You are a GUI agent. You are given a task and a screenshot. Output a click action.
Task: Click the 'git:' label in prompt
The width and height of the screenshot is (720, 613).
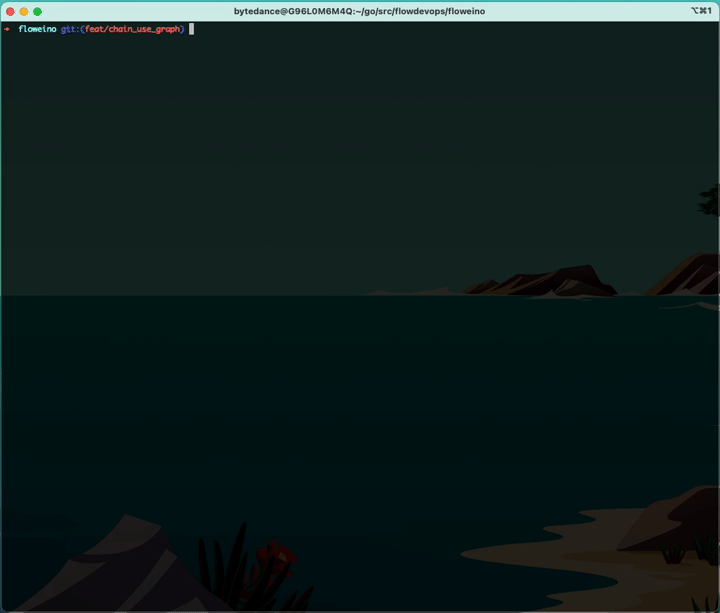click(71, 29)
